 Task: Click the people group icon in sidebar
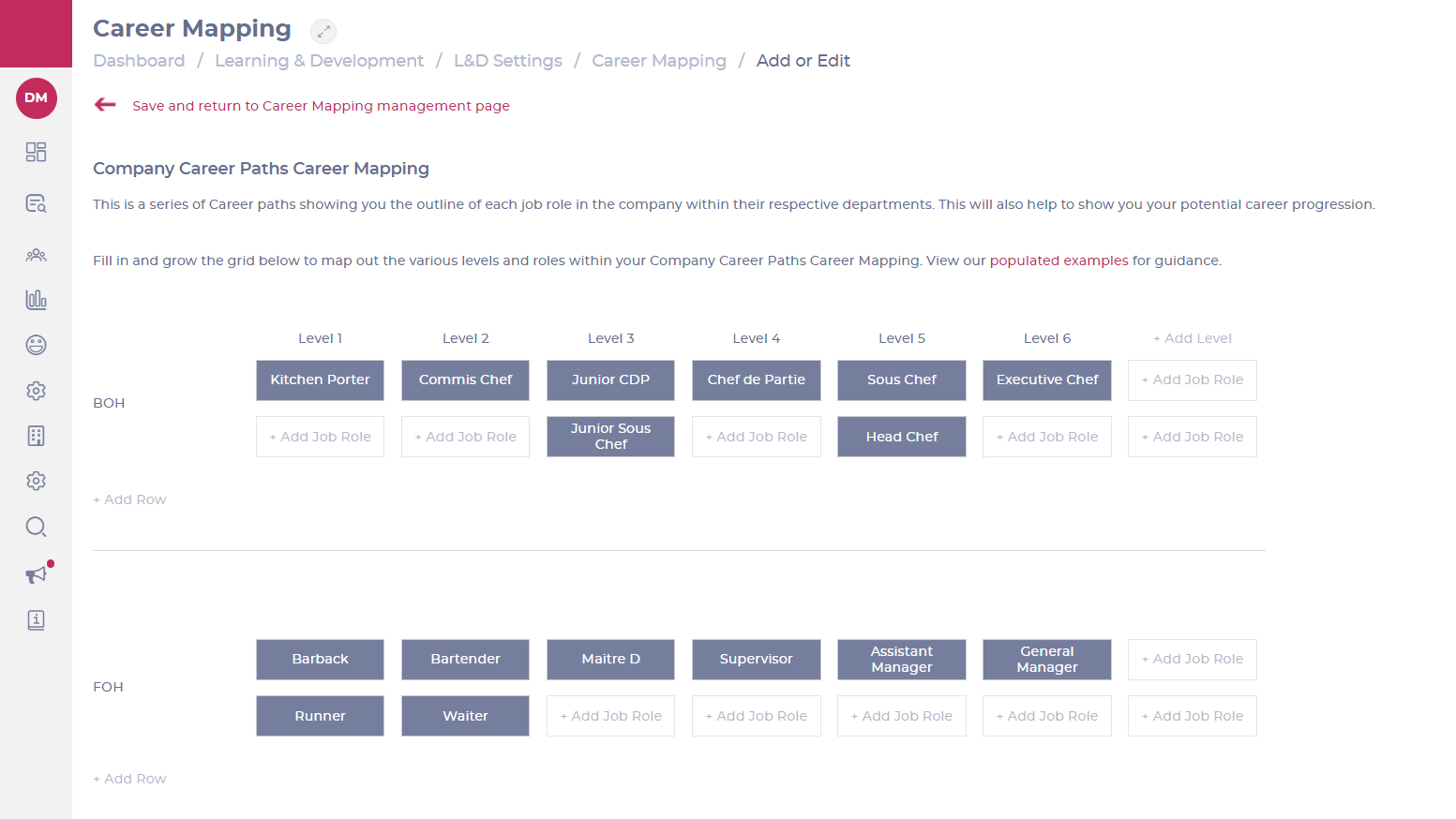(36, 255)
